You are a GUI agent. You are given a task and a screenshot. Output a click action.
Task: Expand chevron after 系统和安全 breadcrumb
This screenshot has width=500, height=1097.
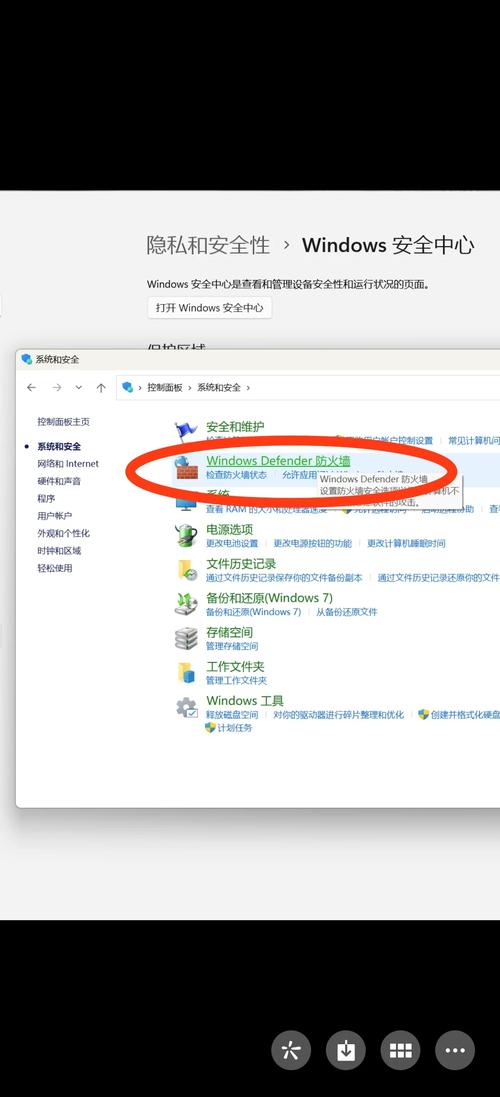coord(248,387)
